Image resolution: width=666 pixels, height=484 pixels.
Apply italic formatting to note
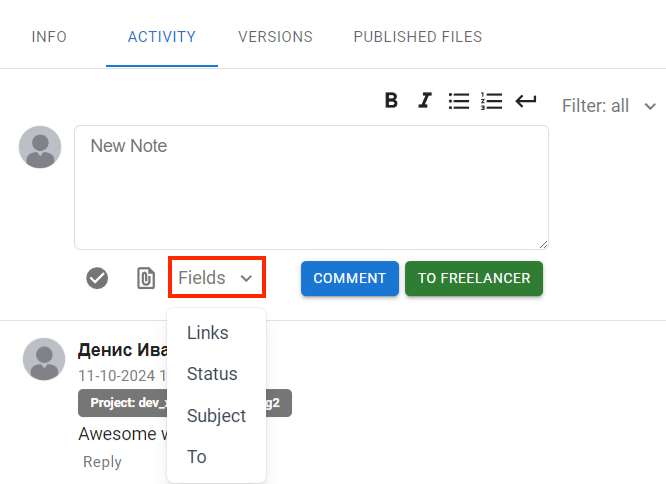[x=425, y=101]
